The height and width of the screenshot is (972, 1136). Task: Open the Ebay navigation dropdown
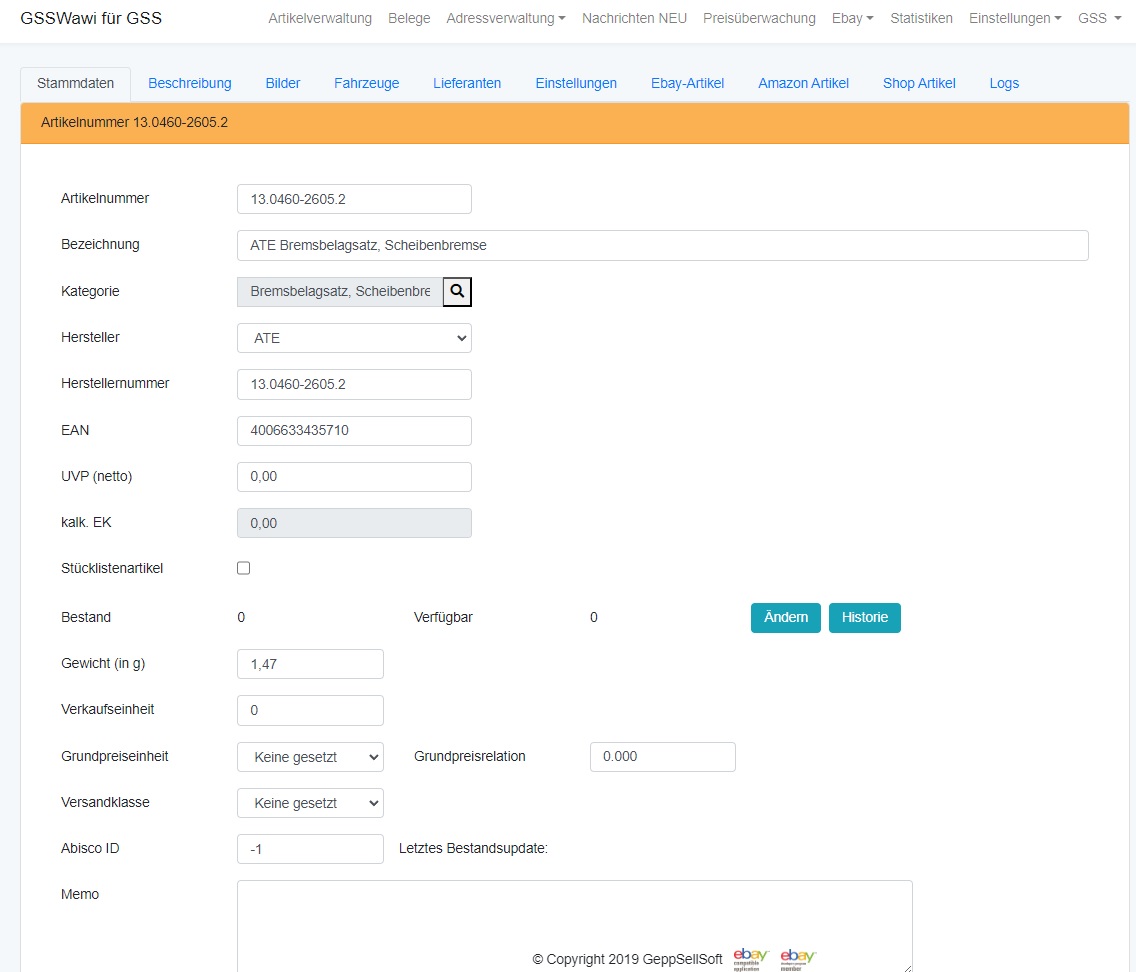point(852,18)
